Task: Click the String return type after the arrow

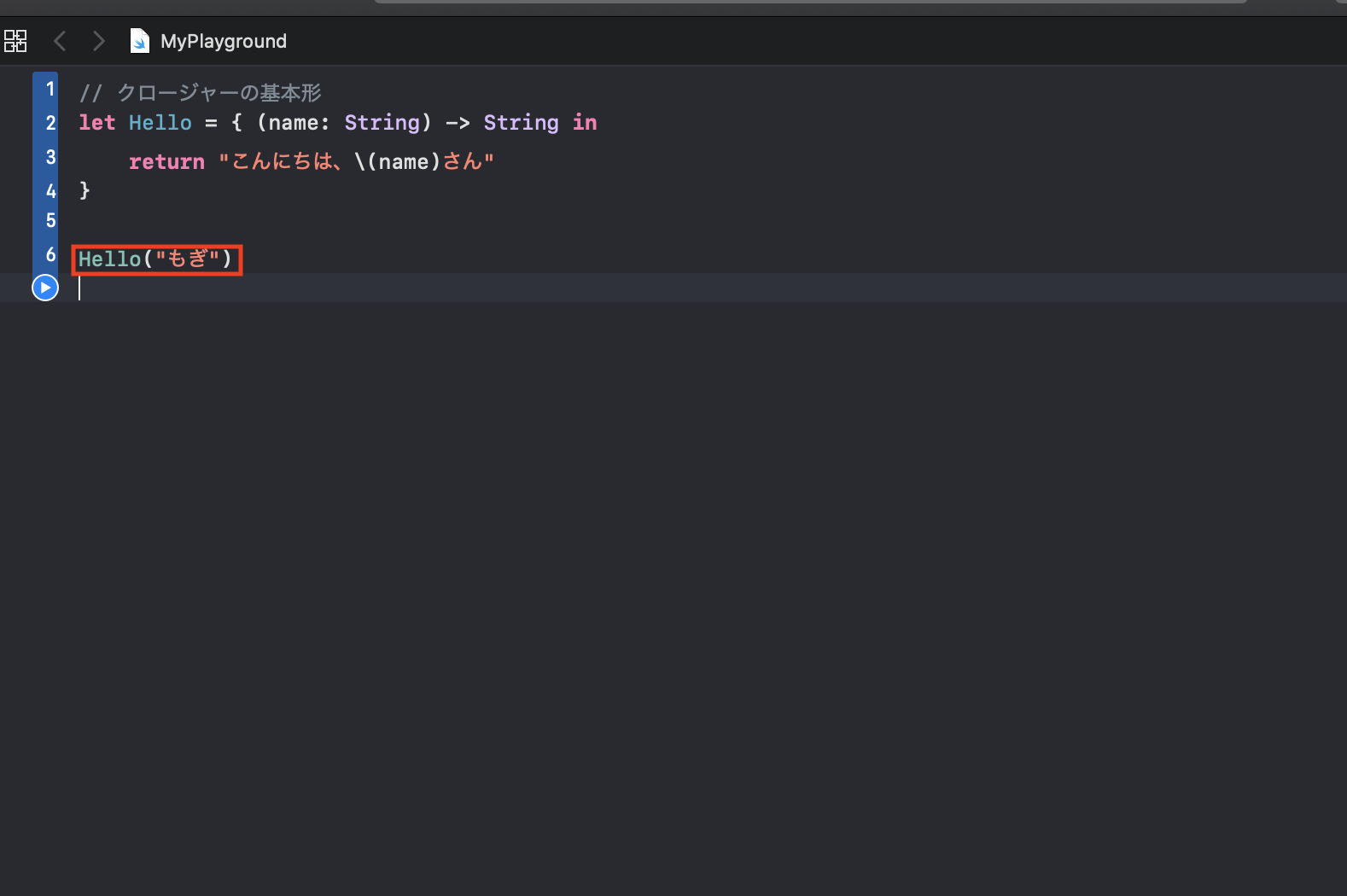Action: pyautogui.click(x=522, y=123)
